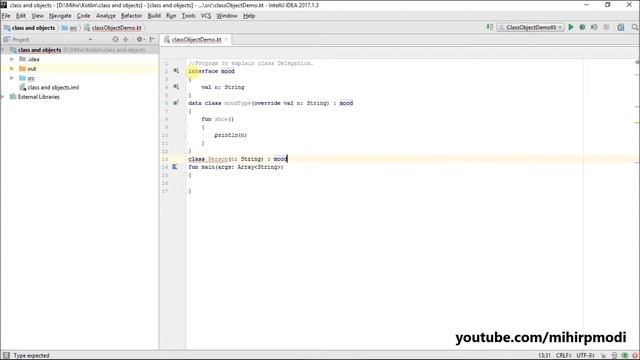Viewport: 640px width, 360px height.
Task: Open the Help menu
Action: pos(249,16)
